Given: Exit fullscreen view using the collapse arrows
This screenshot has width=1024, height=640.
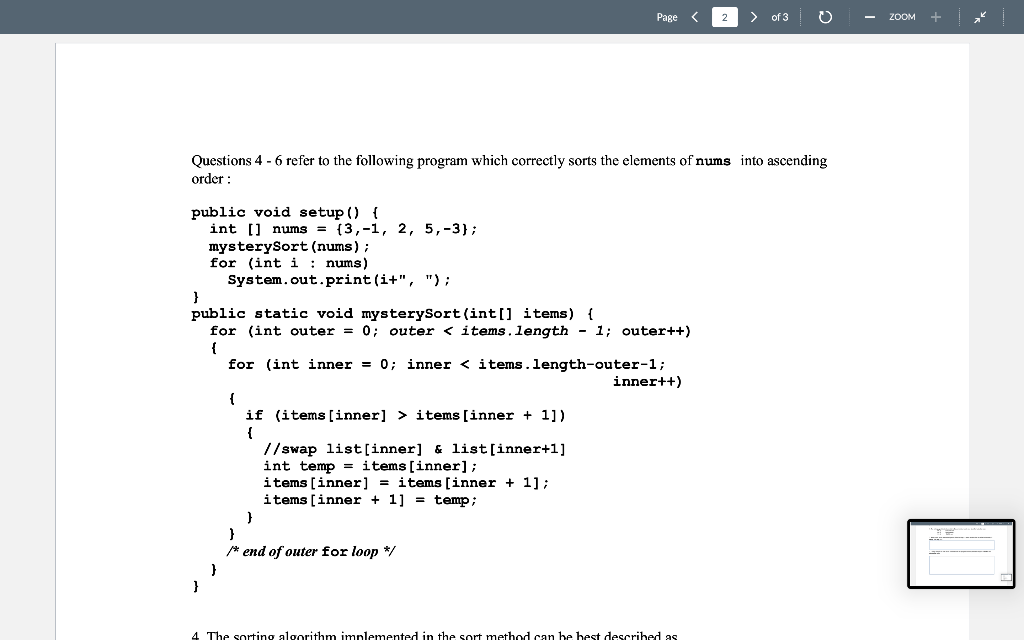Looking at the screenshot, I should point(979,17).
